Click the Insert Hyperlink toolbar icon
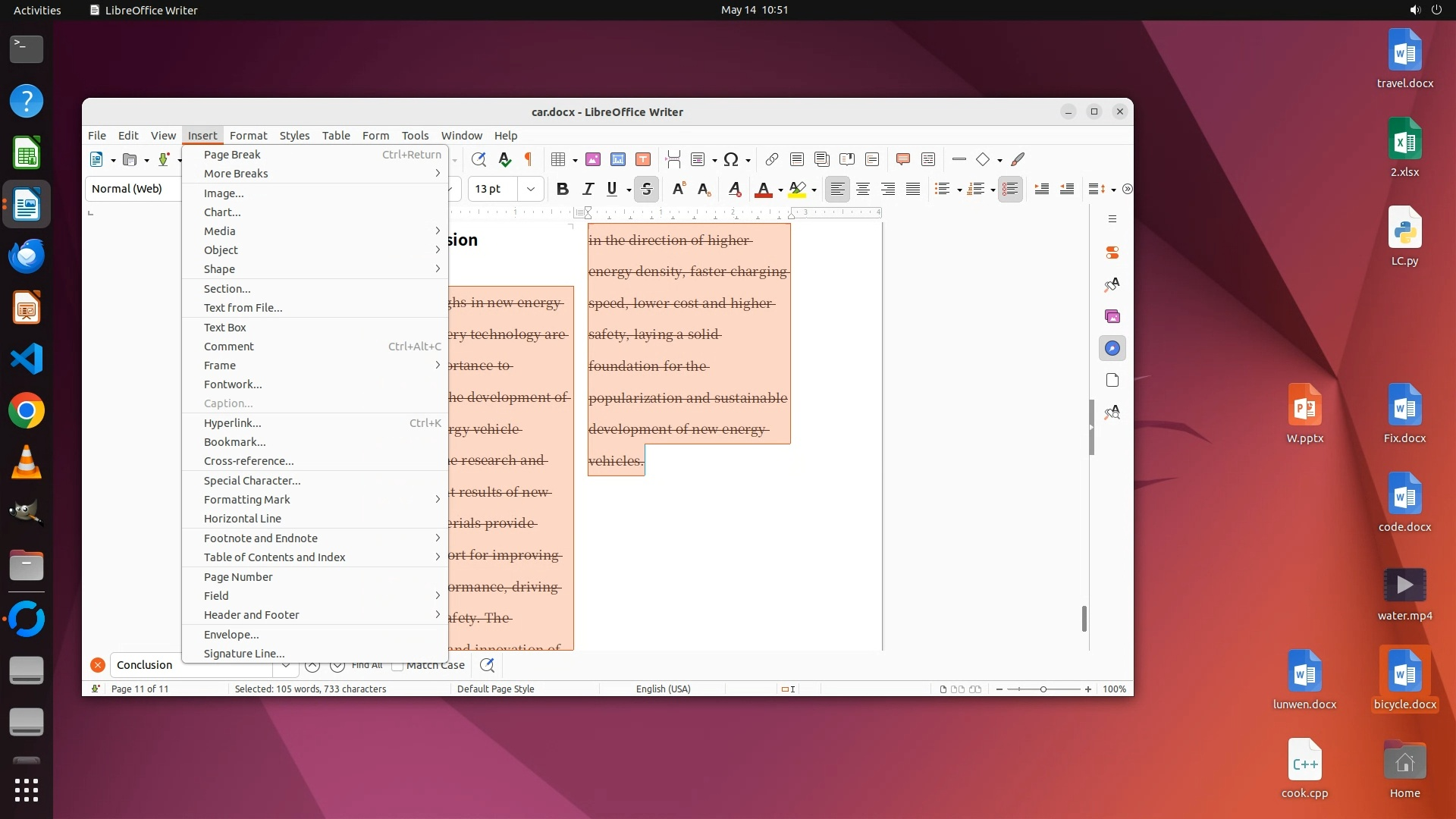This screenshot has width=1456, height=819. 771,159
